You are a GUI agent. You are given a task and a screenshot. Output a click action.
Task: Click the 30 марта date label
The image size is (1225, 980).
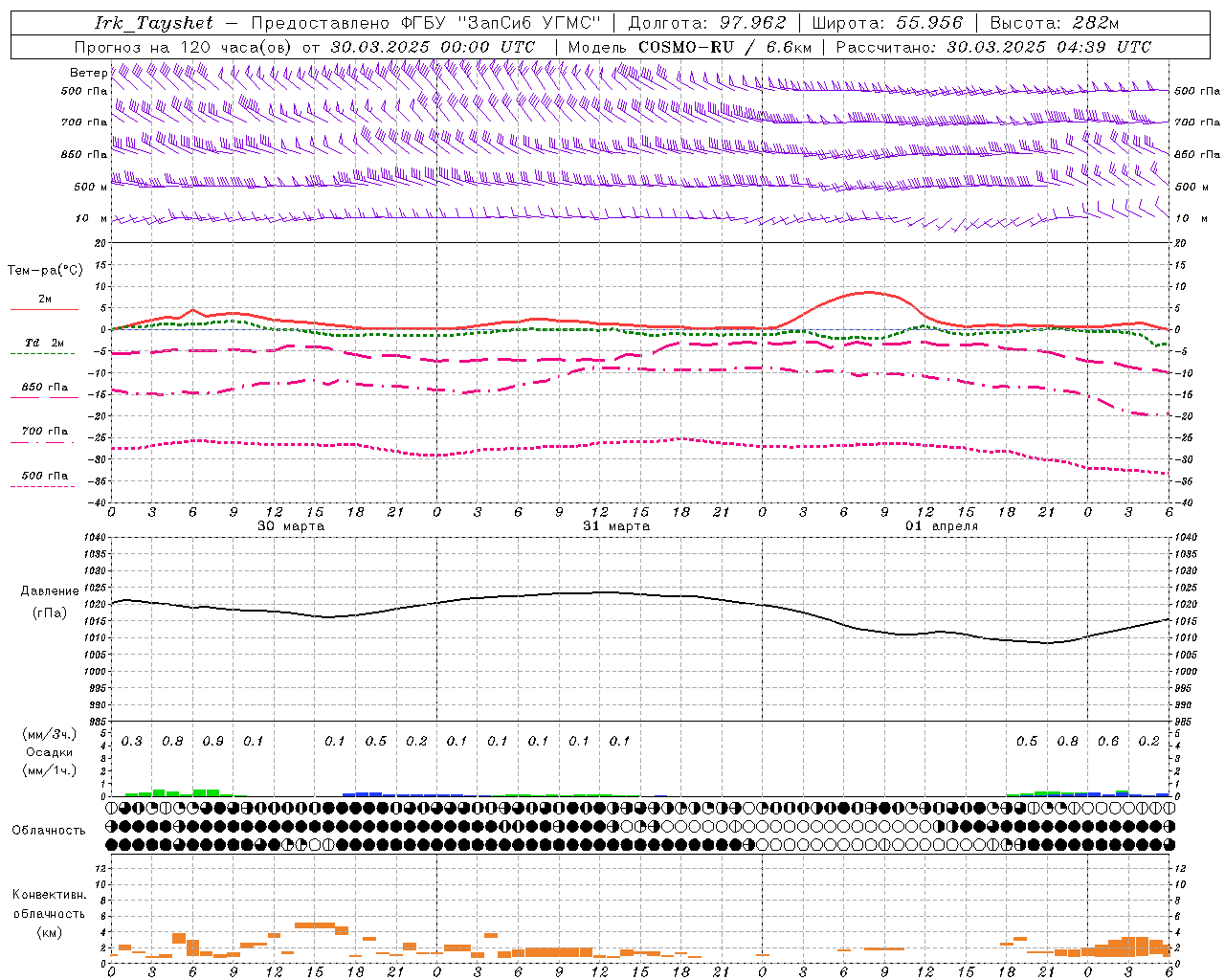[x=291, y=526]
